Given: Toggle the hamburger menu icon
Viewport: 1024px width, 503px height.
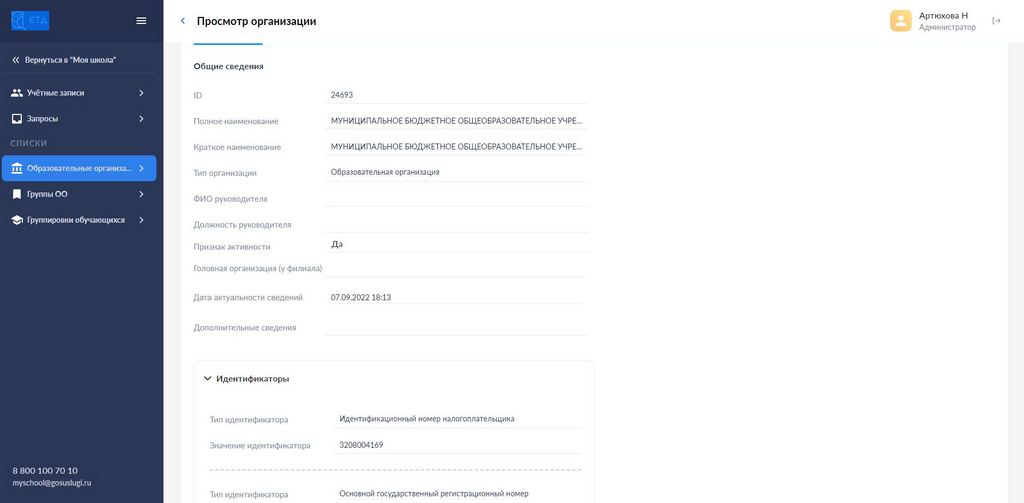Looking at the screenshot, I should coord(141,21).
